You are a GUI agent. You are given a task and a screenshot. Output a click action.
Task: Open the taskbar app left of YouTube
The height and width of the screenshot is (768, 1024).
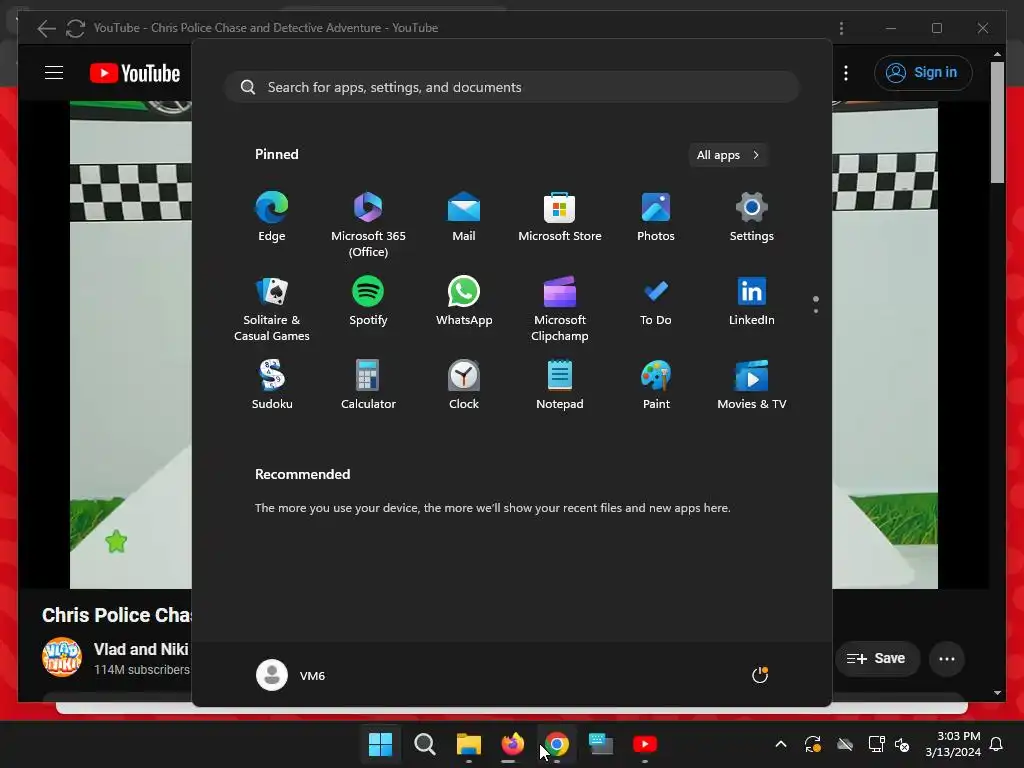601,744
